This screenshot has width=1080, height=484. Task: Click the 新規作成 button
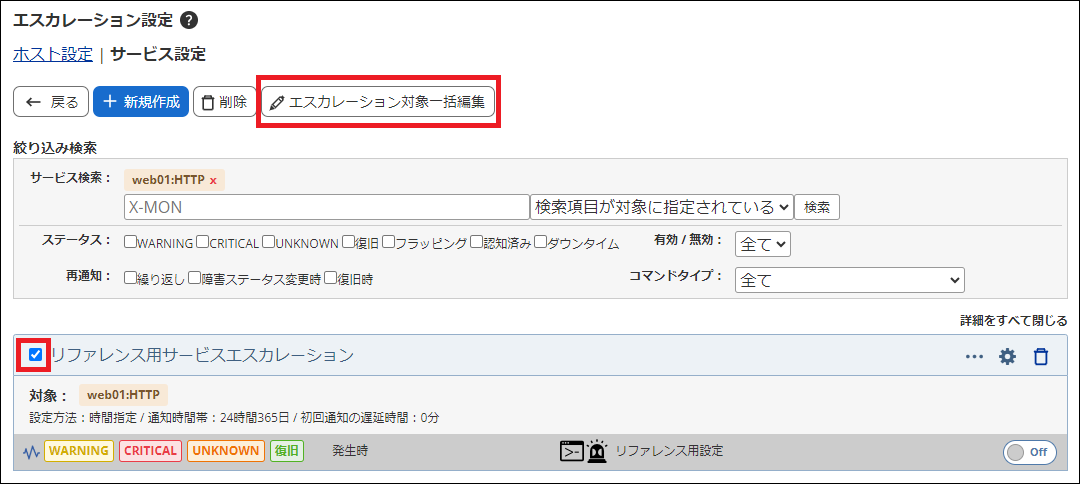coord(141,102)
